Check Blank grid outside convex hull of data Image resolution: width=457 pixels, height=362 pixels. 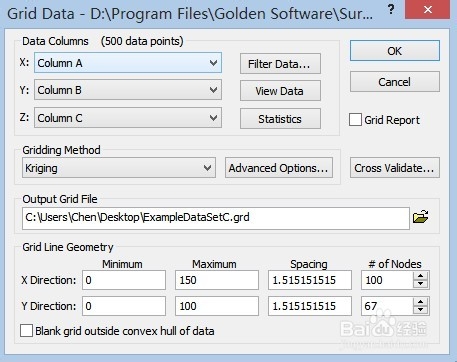point(26,331)
